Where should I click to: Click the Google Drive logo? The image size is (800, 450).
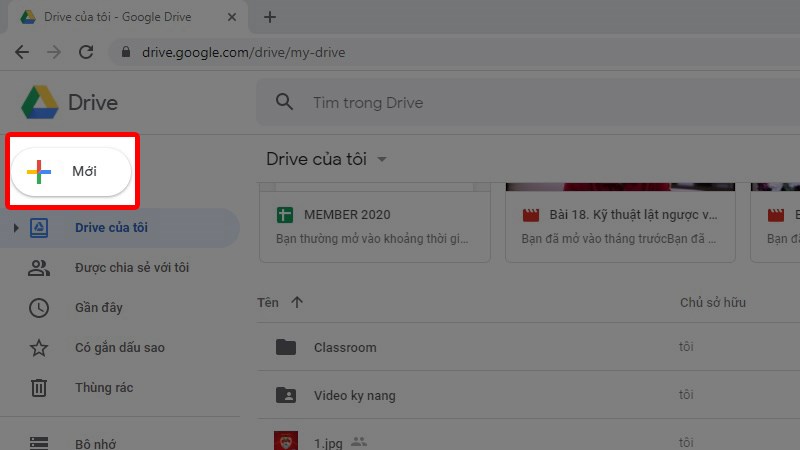[x=40, y=102]
